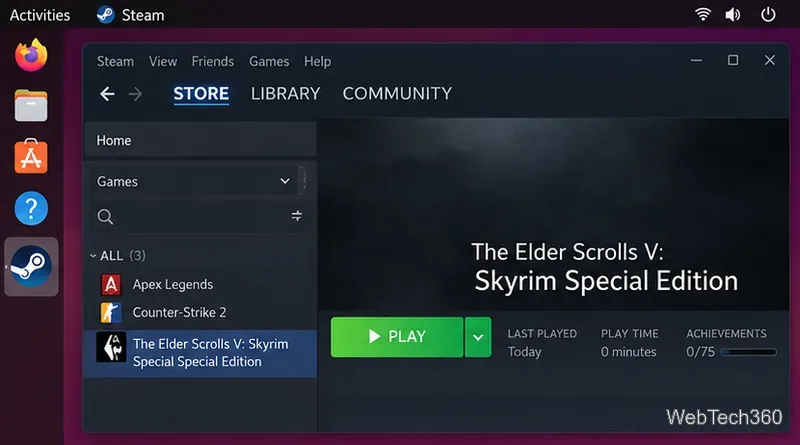The image size is (800, 445).
Task: Maximize the Steam window
Action: 733,60
